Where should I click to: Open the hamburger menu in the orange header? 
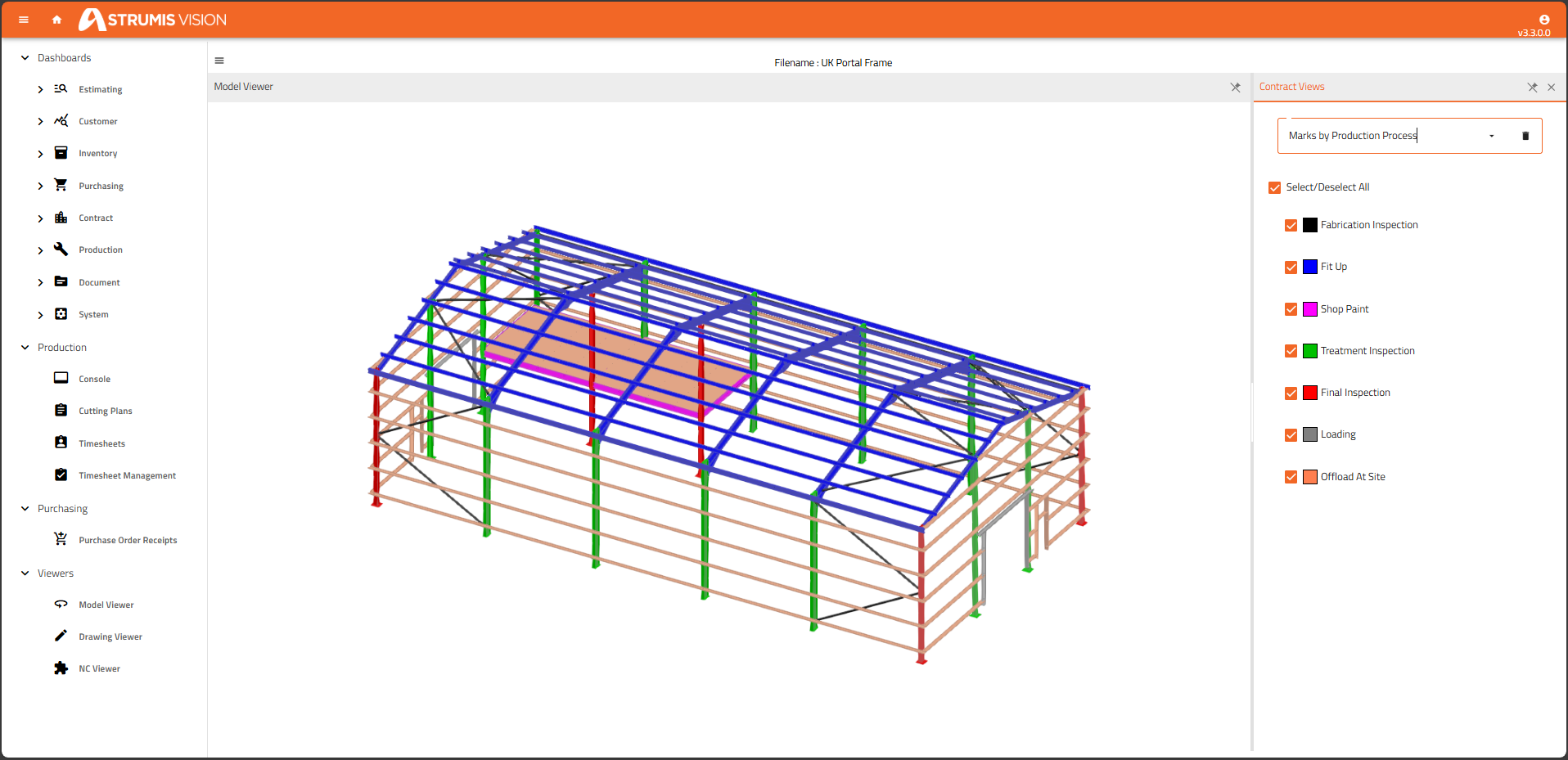click(24, 20)
